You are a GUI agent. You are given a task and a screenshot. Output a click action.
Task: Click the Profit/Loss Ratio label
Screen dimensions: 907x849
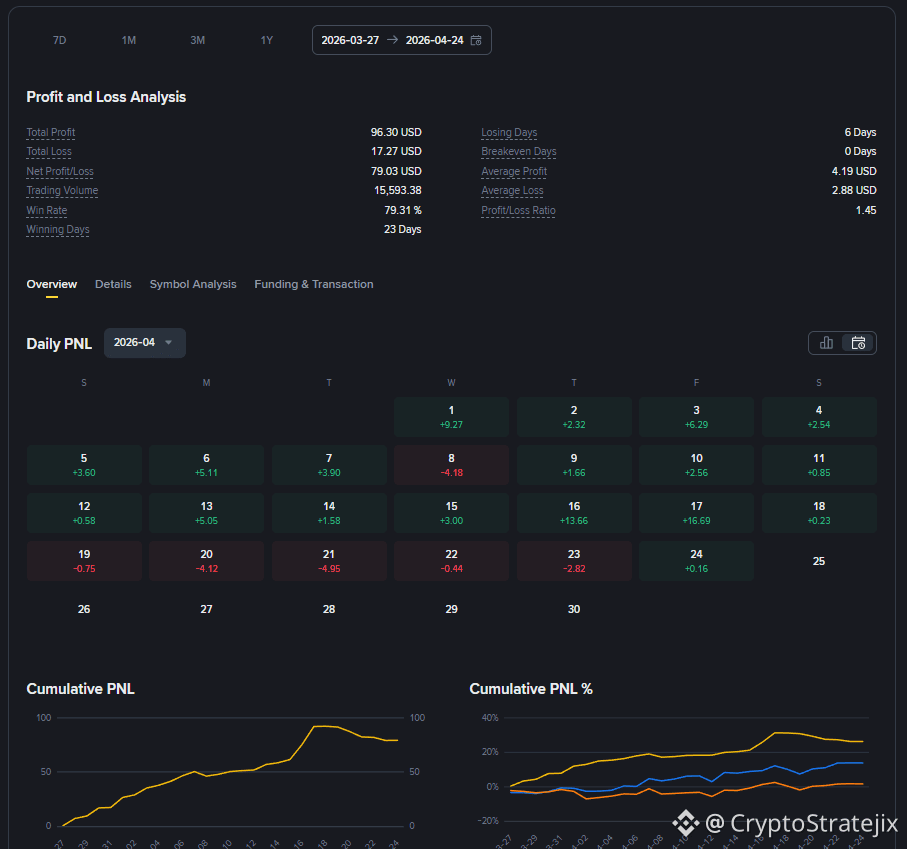pos(518,210)
